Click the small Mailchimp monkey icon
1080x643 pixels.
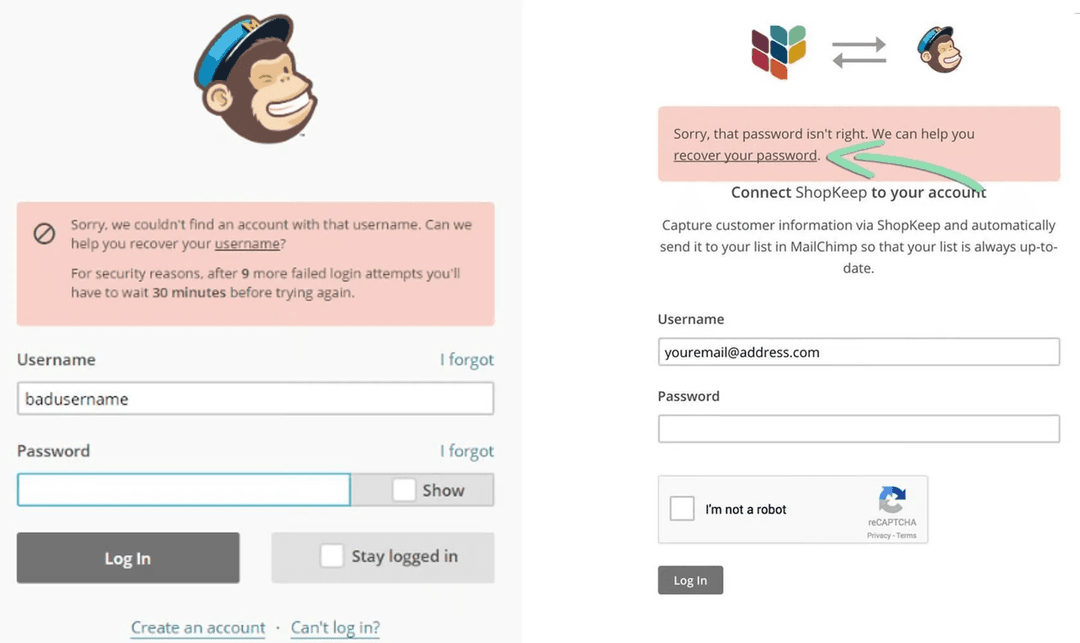click(x=939, y=50)
